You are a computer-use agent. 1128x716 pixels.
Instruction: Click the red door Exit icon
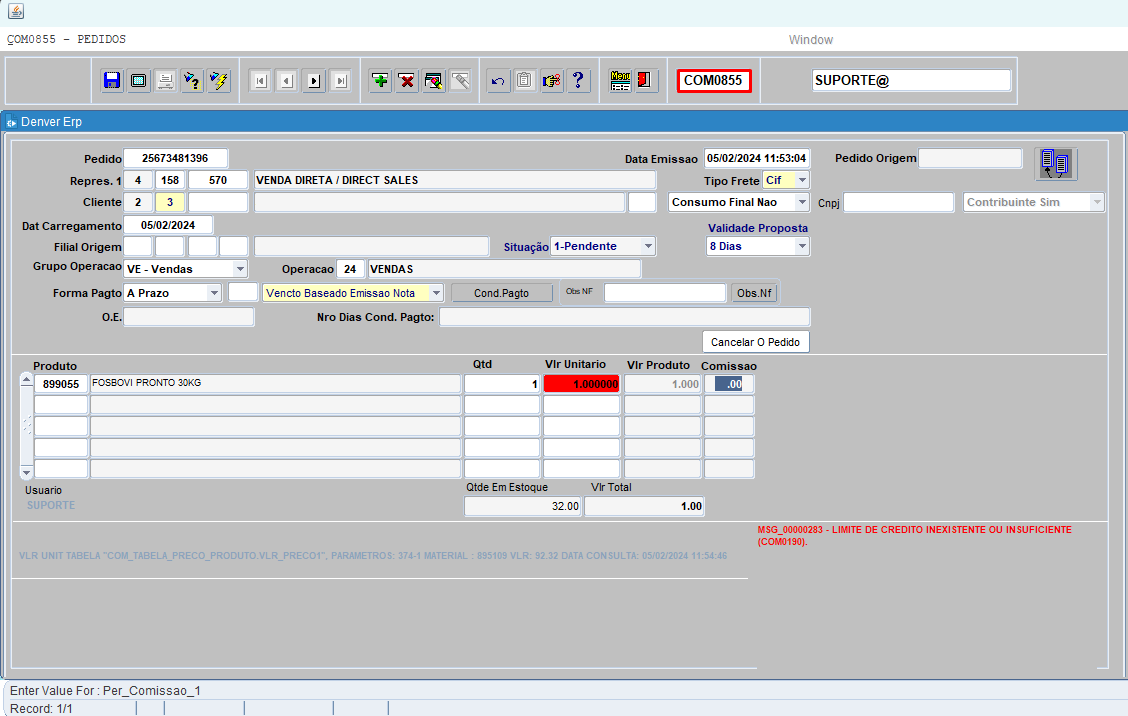pyautogui.click(x=645, y=81)
